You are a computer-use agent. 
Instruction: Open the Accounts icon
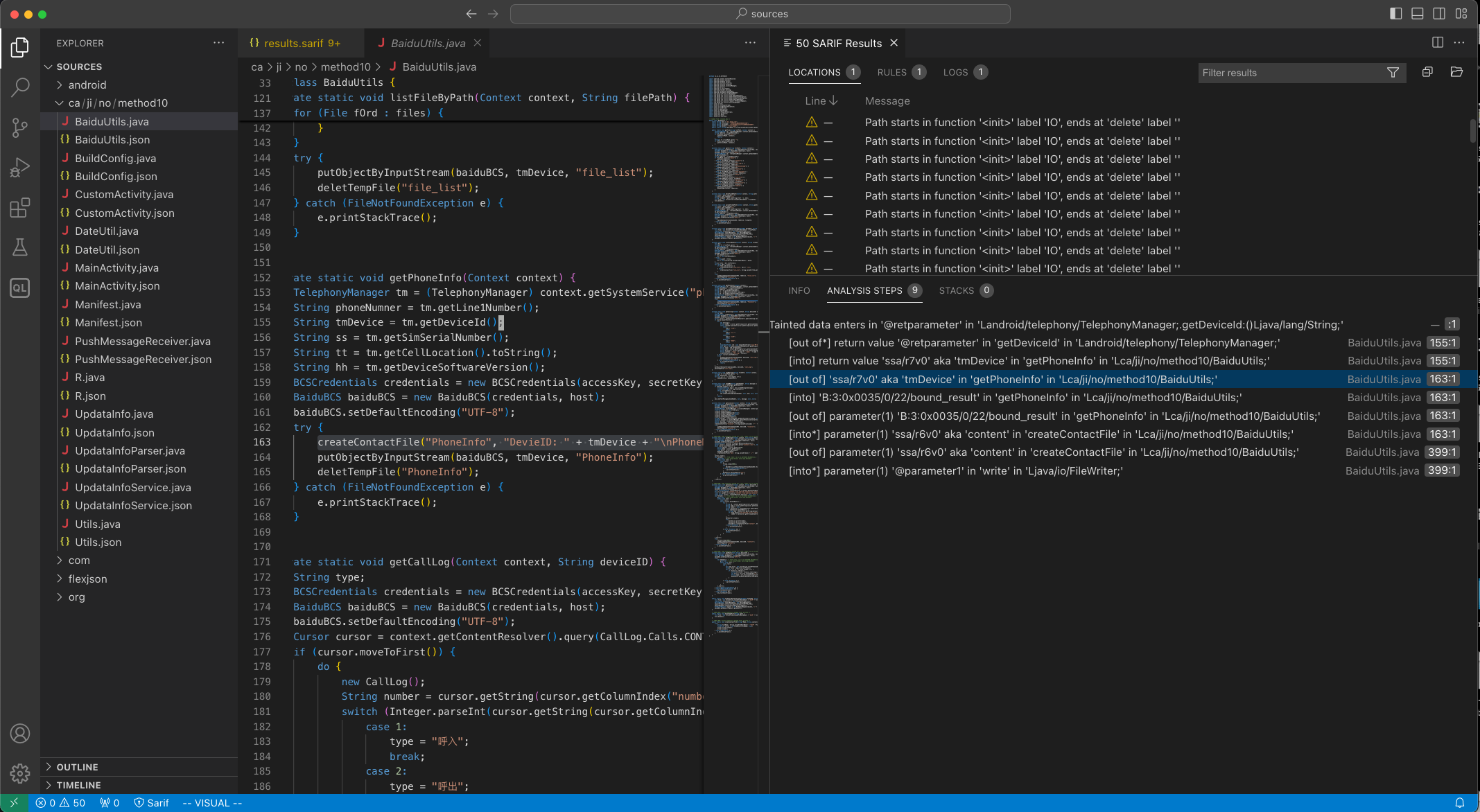(x=20, y=733)
